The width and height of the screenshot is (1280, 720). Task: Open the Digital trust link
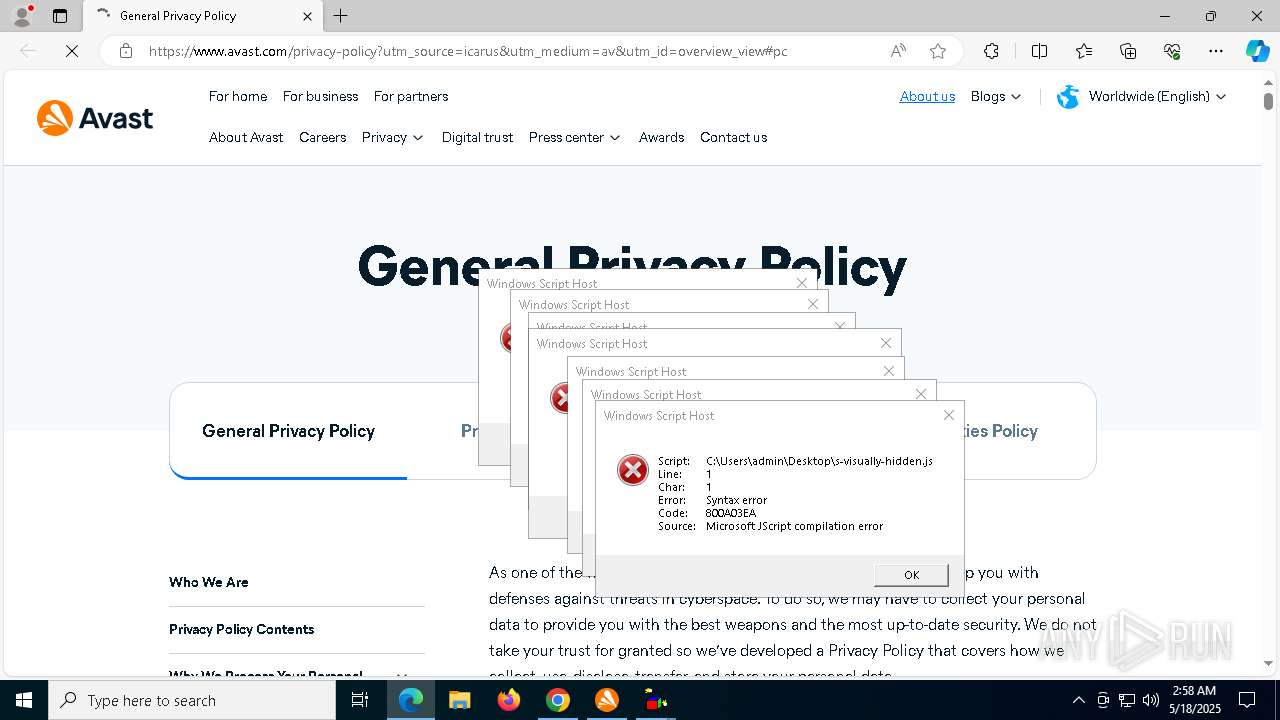click(x=477, y=137)
